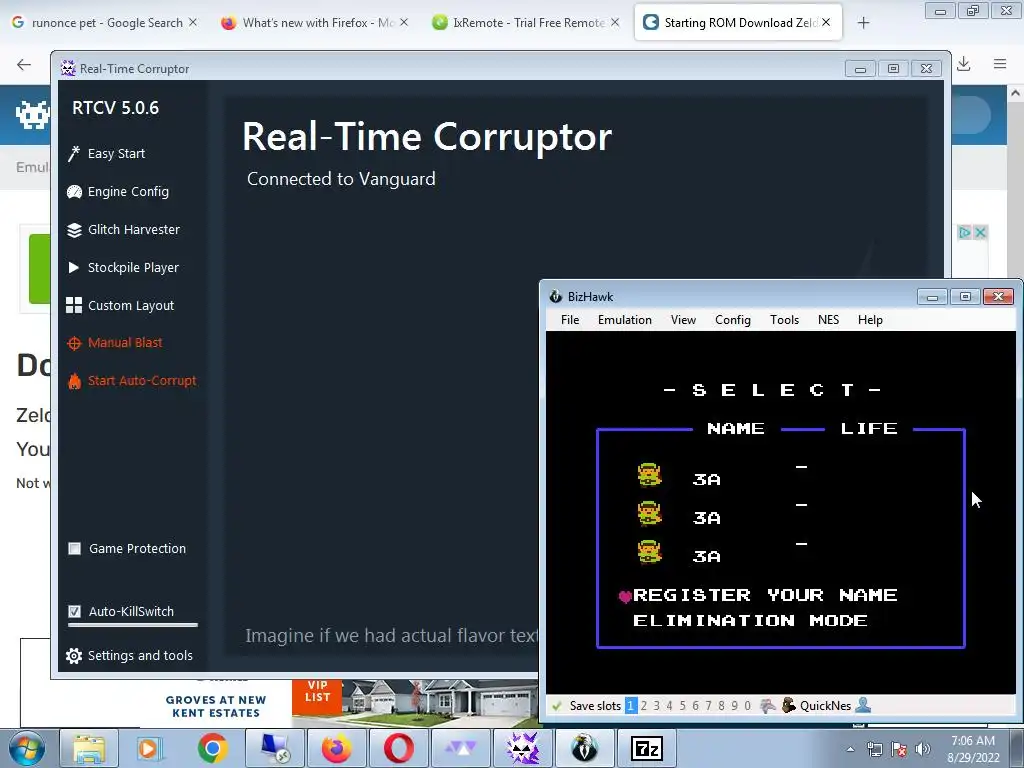Open the Windows Start menu
Viewport: 1024px width, 768px height.
click(27, 748)
